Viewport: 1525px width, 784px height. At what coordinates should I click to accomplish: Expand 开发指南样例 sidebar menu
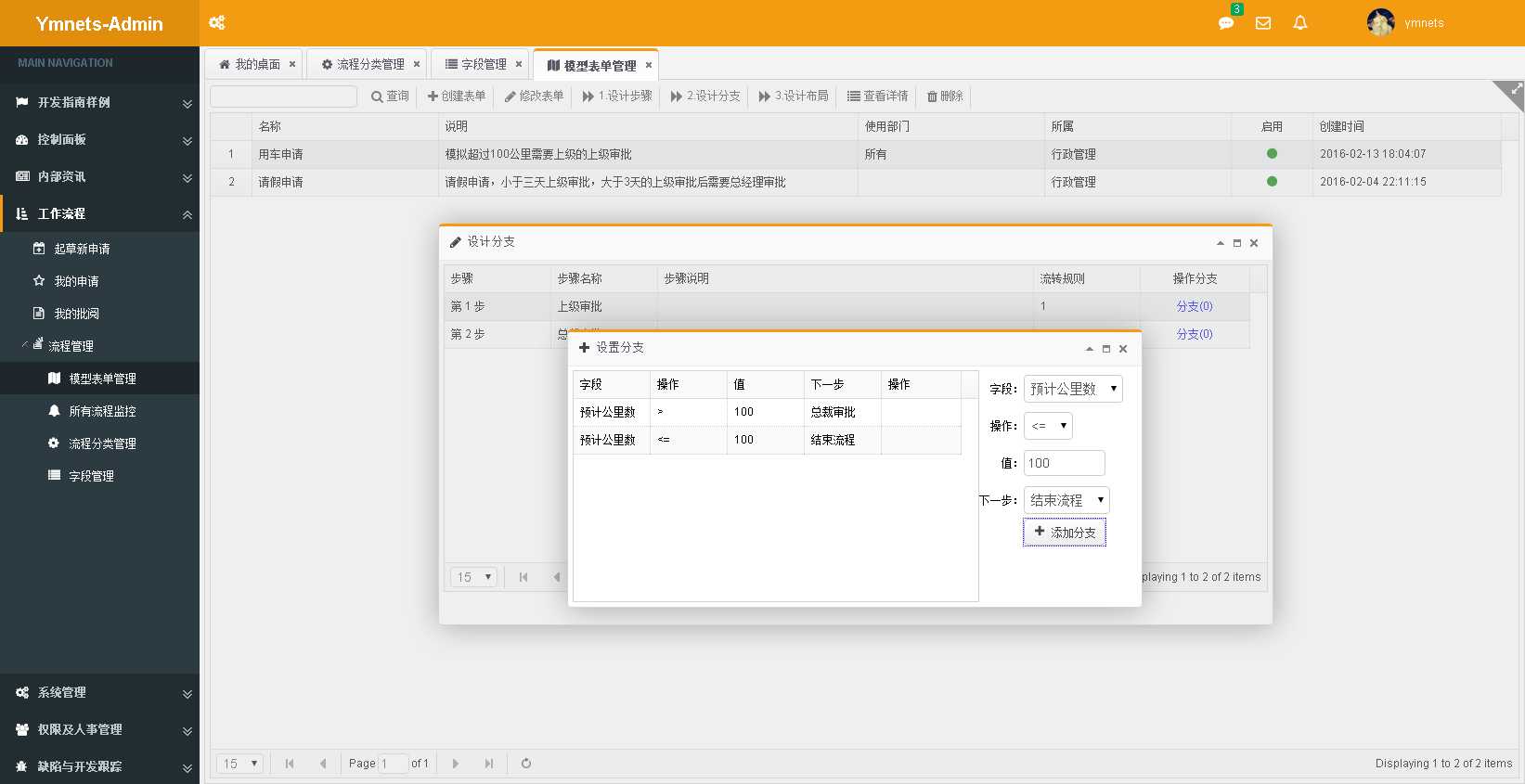(x=99, y=103)
